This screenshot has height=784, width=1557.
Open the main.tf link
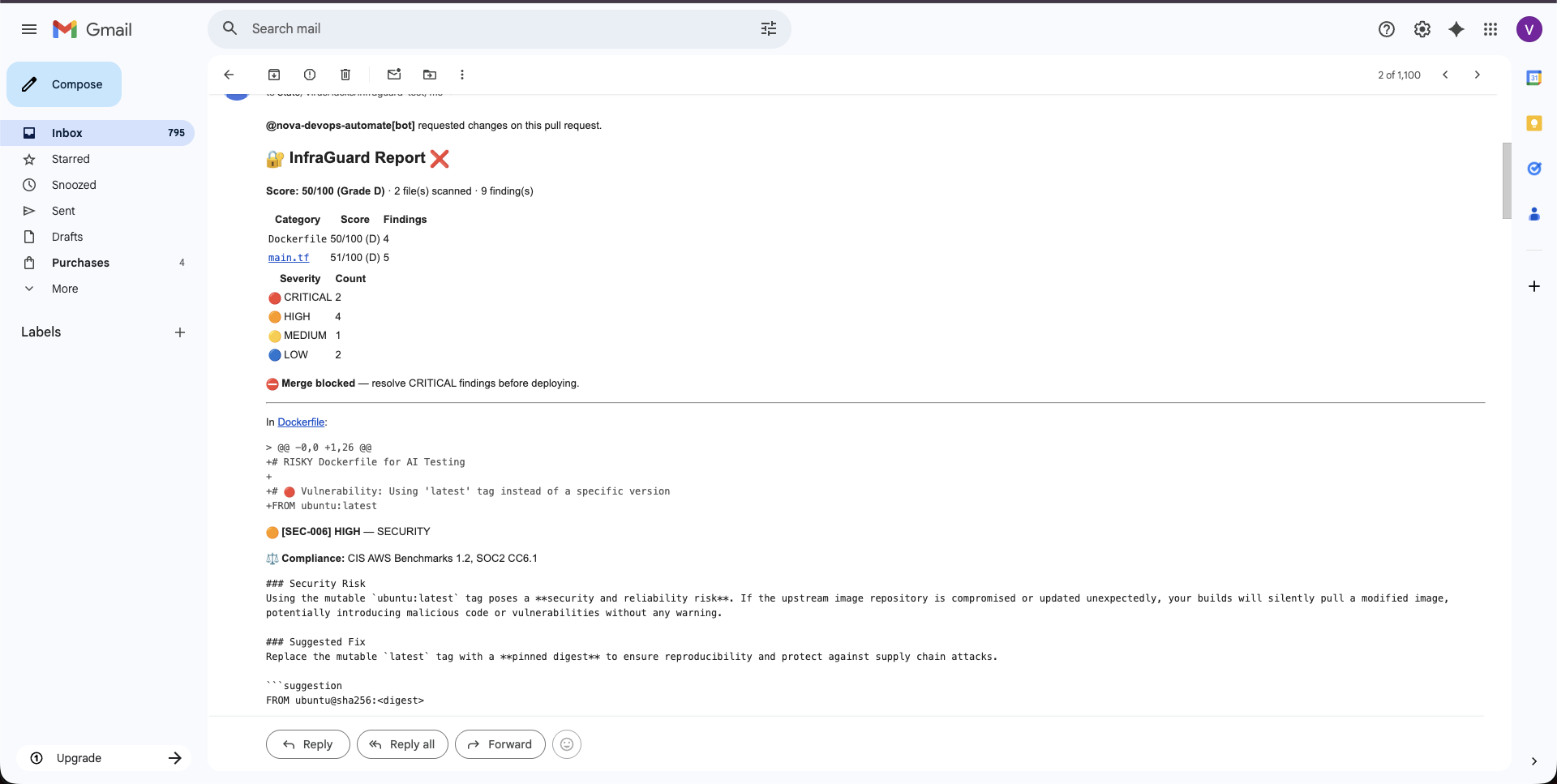[x=289, y=258]
